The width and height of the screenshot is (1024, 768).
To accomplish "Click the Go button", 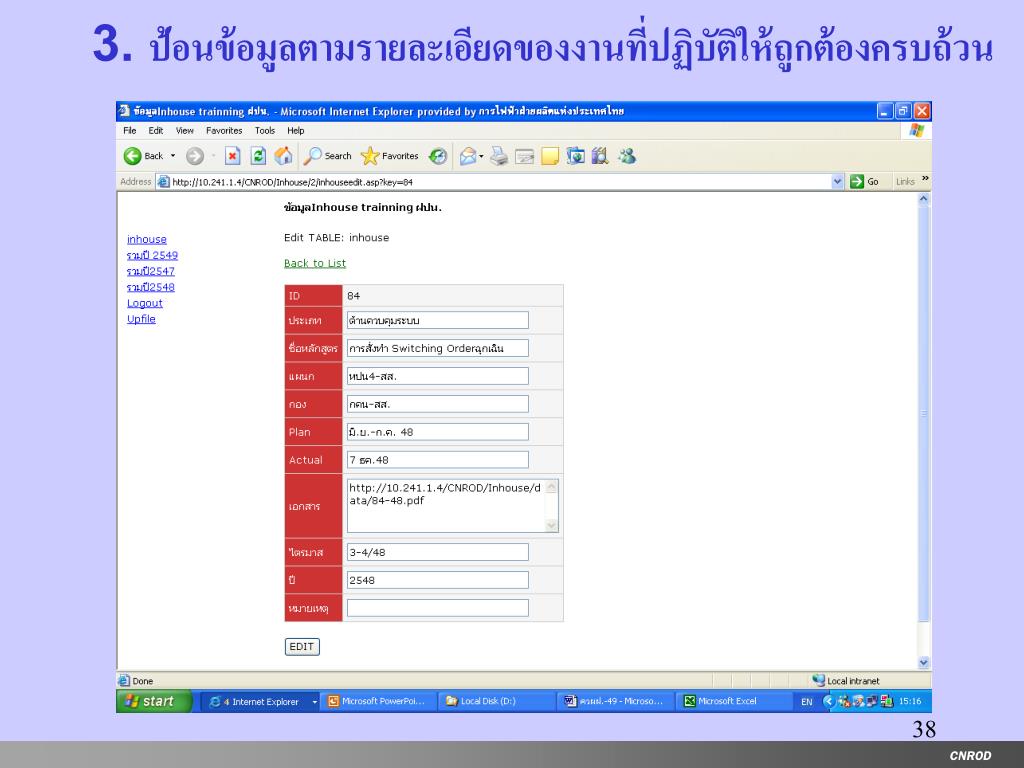I will point(864,182).
